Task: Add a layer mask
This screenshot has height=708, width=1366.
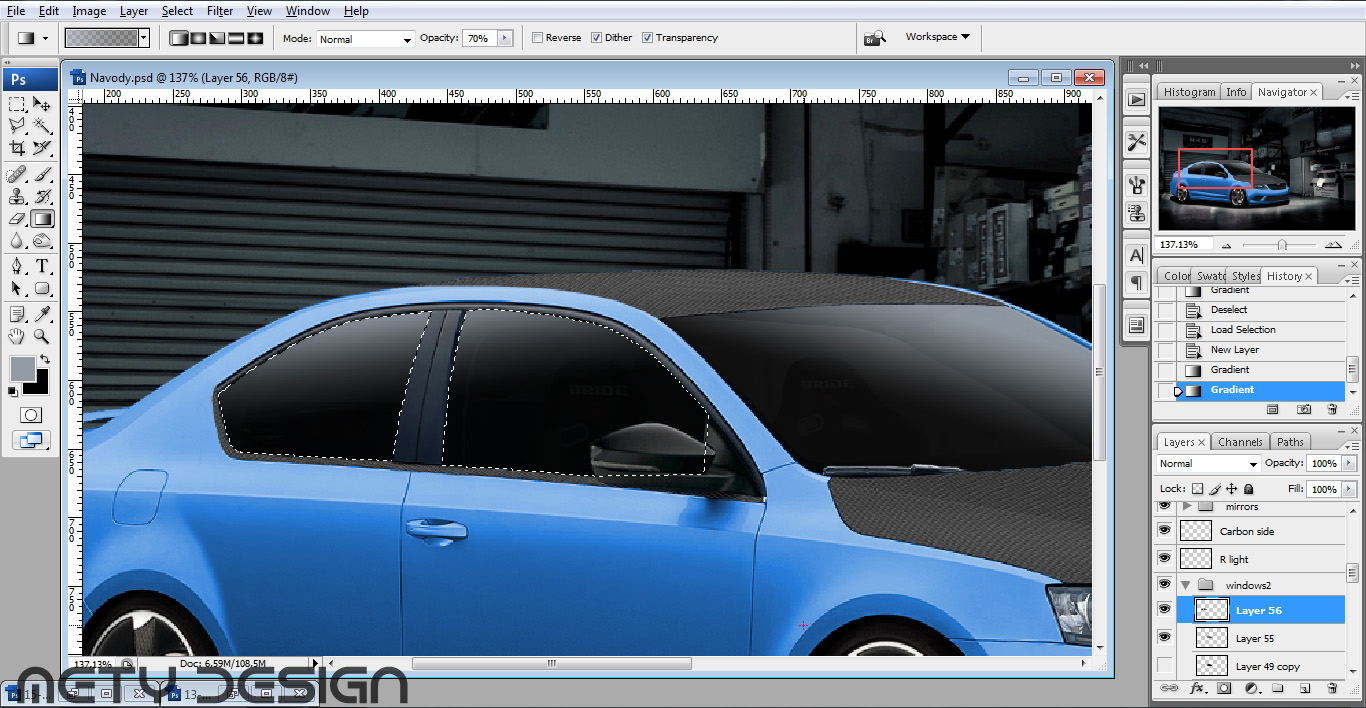Action: (1223, 688)
